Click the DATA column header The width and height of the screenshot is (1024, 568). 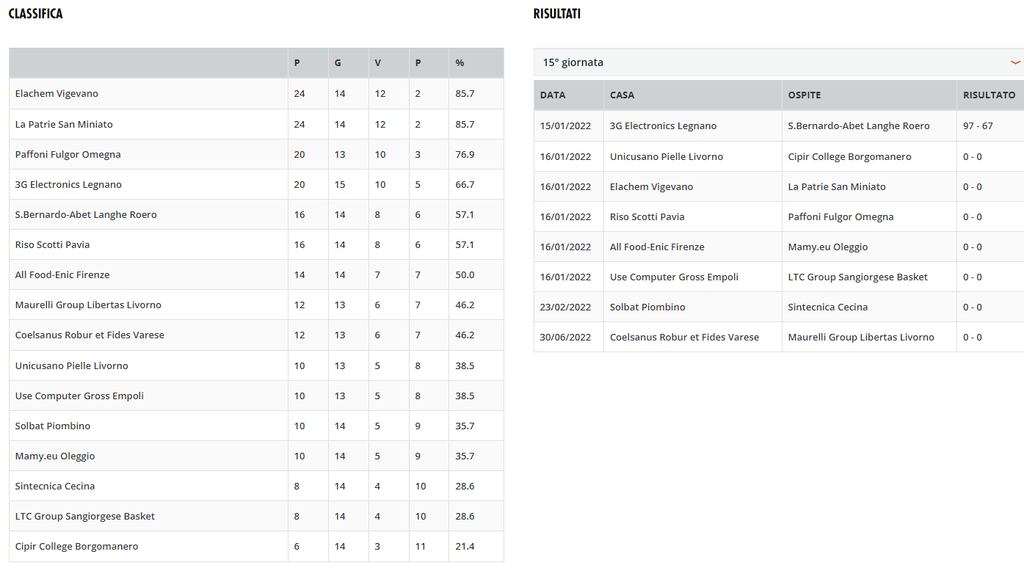click(x=553, y=95)
